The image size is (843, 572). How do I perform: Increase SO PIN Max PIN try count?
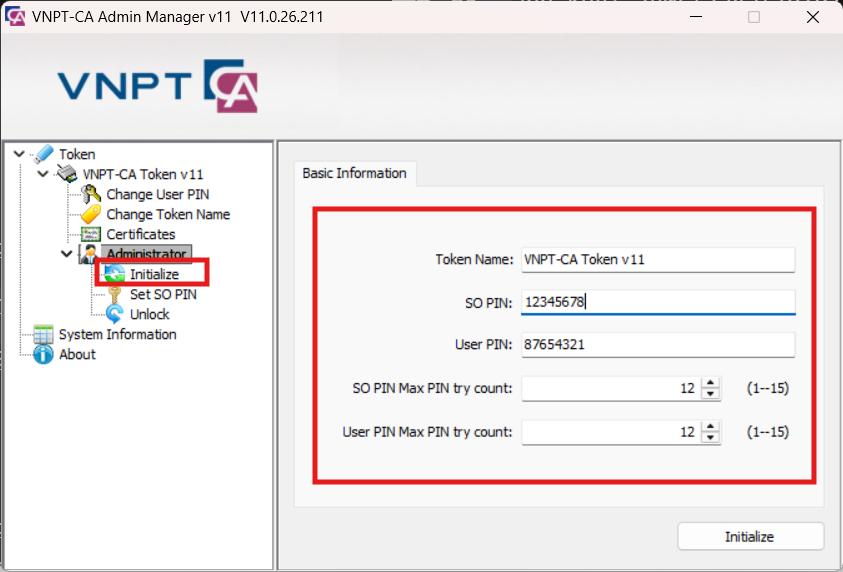(711, 383)
